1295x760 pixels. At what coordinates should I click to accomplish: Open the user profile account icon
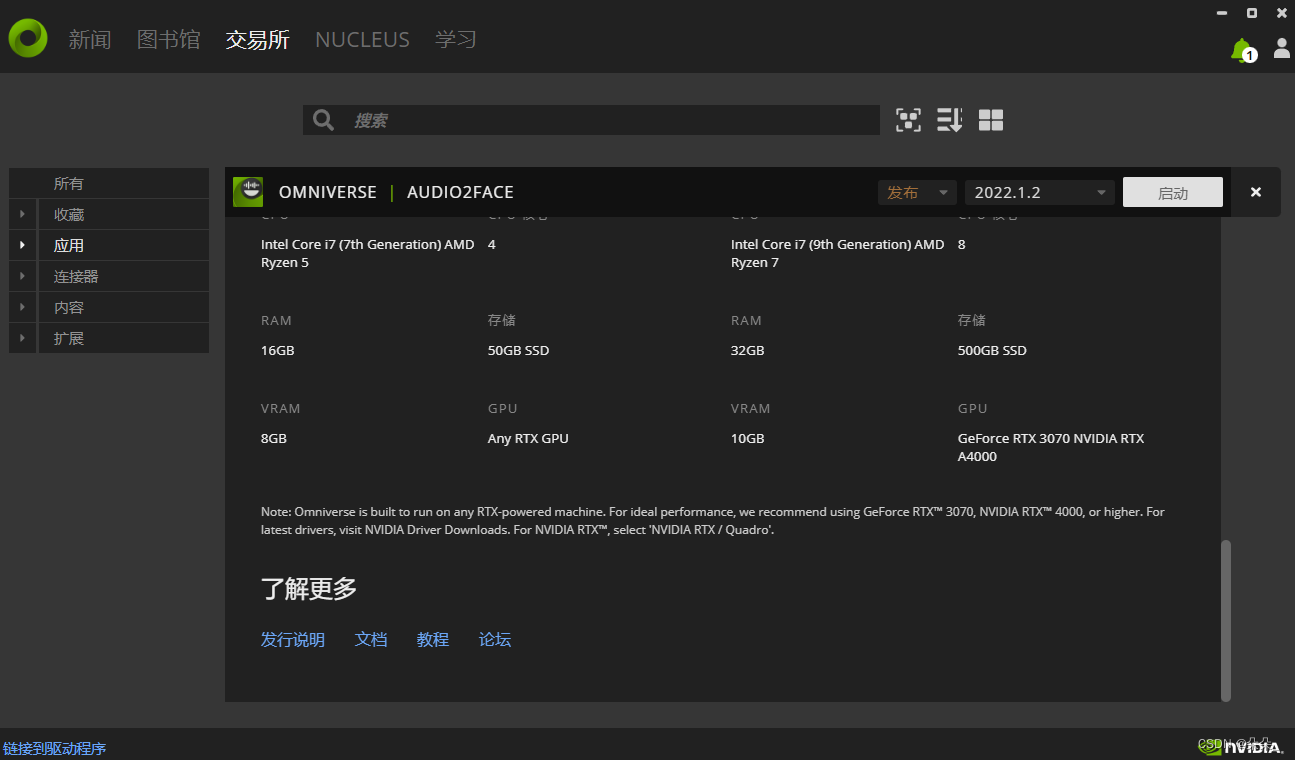(1281, 48)
